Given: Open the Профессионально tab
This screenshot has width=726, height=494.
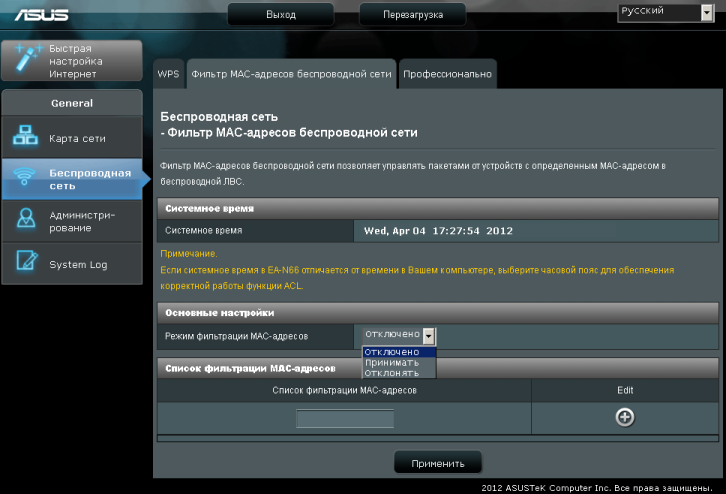Looking at the screenshot, I should (447, 74).
